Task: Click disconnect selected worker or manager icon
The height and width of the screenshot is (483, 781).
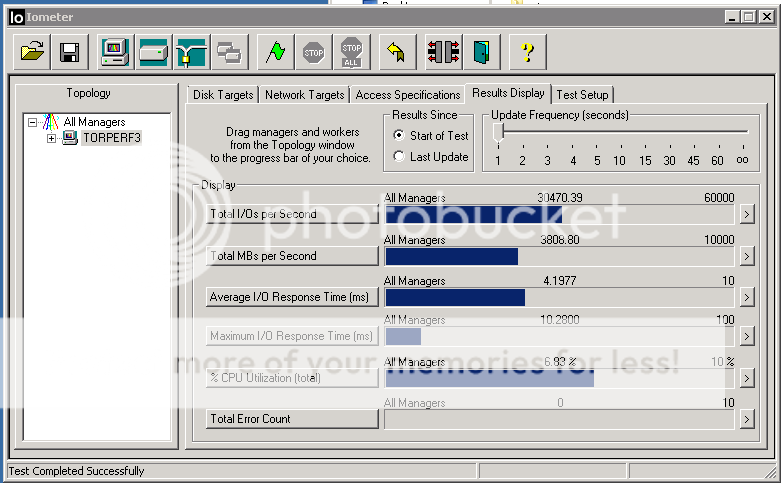Action: (x=443, y=52)
